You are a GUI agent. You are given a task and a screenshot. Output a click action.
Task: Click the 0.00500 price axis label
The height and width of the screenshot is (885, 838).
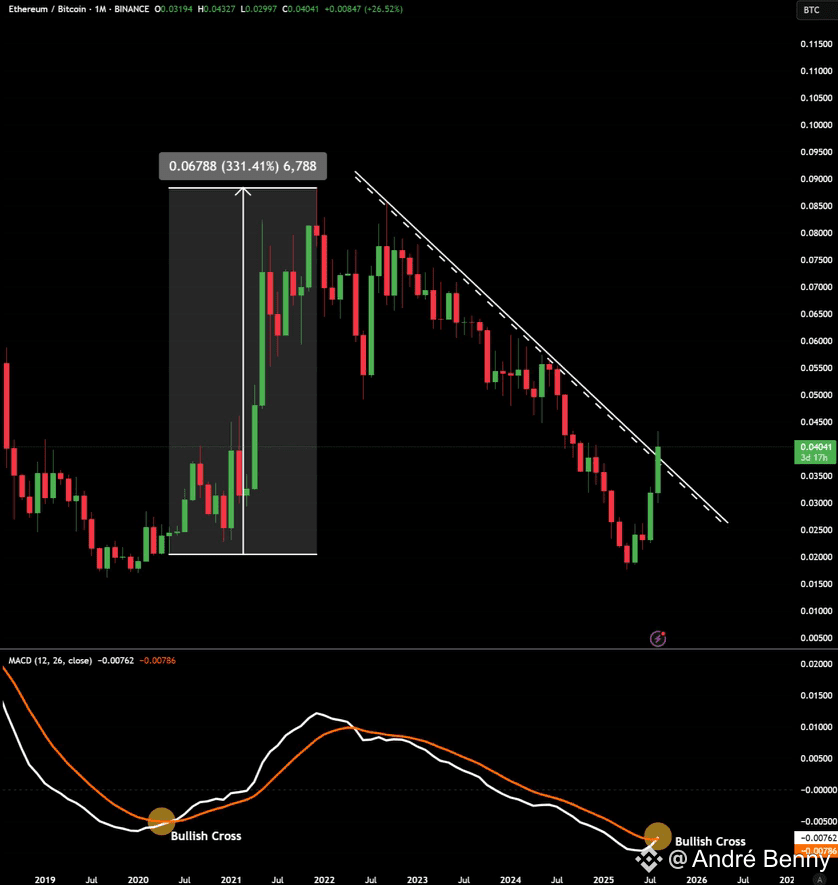[816, 638]
